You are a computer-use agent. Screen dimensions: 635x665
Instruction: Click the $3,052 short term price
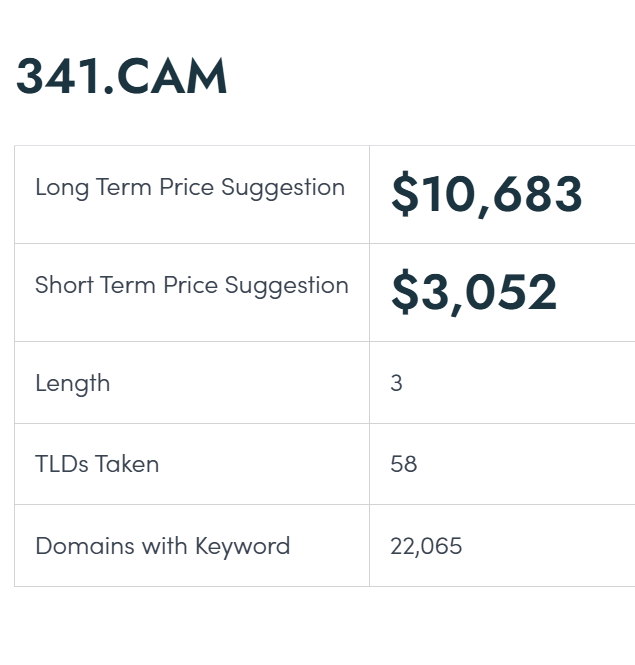(474, 292)
